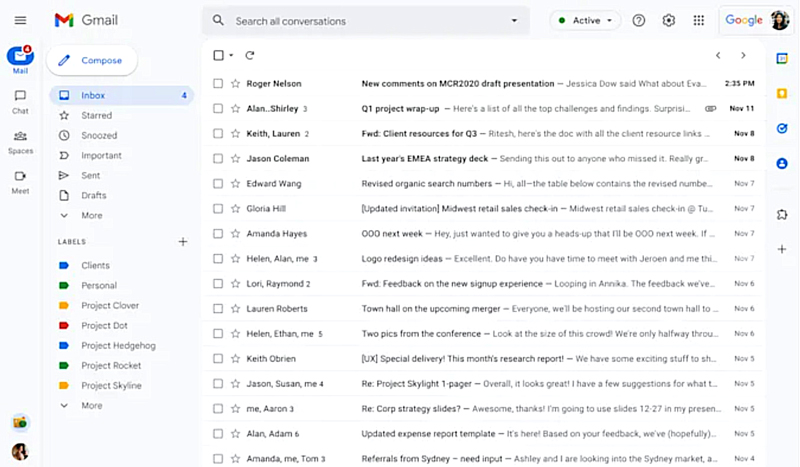800x467 pixels.
Task: Open the Project Clover label
Action: point(109,306)
